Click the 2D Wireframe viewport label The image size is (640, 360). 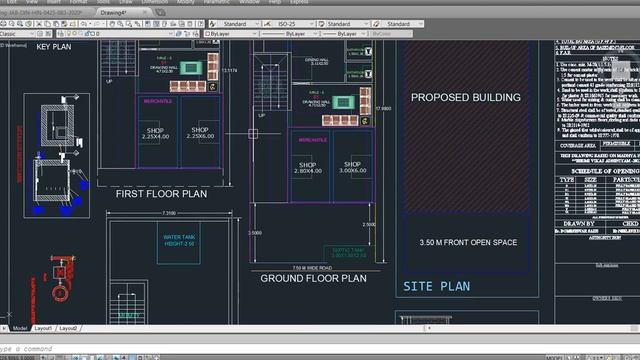(13, 45)
